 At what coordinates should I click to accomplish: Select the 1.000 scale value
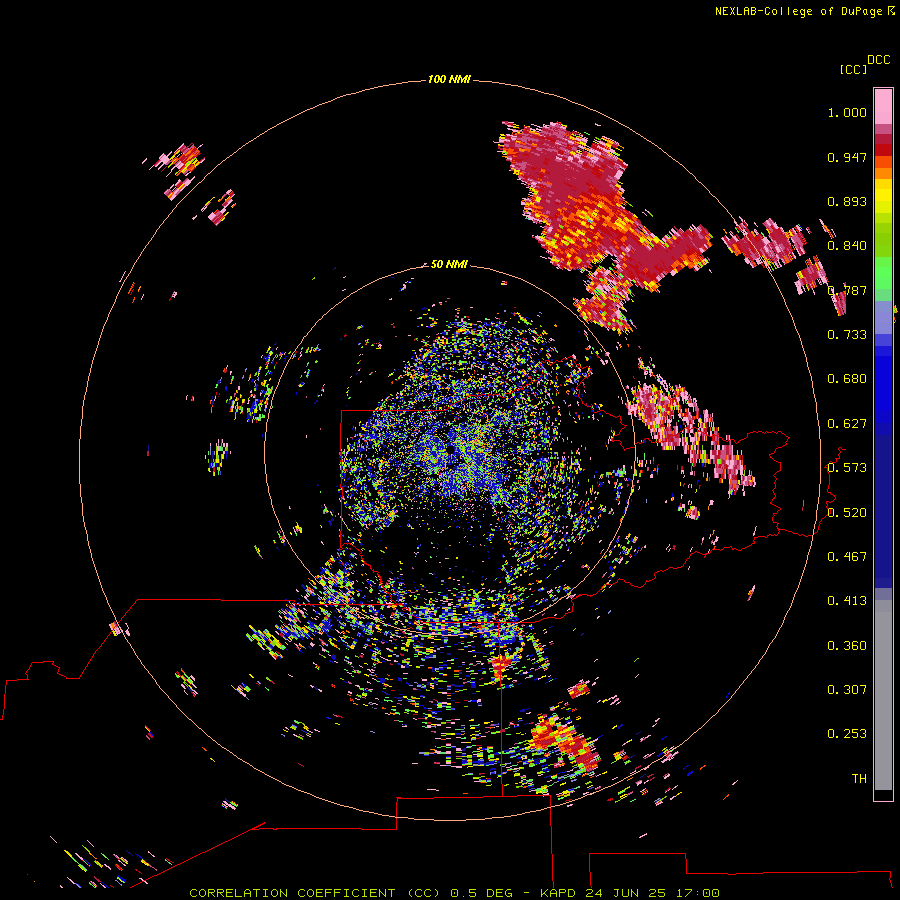[847, 112]
